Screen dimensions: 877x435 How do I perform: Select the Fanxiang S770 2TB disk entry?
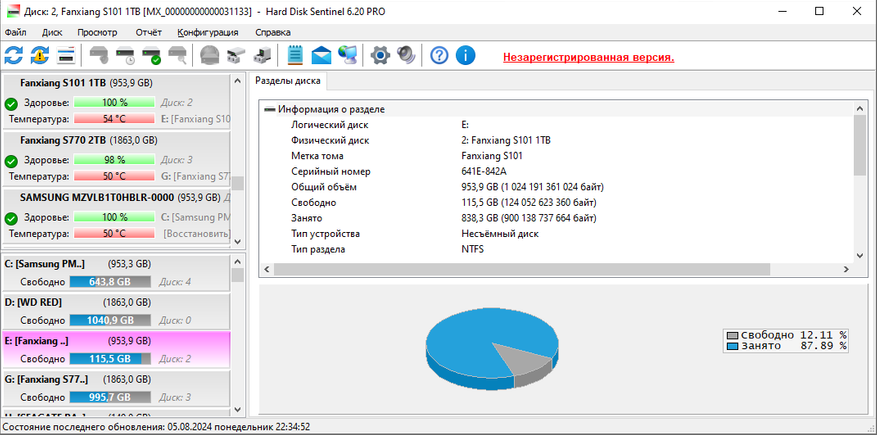click(116, 158)
